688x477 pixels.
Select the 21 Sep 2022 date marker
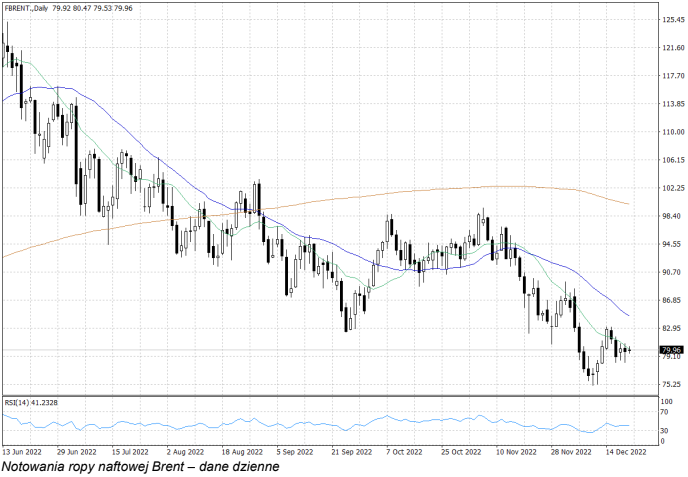tap(351, 451)
